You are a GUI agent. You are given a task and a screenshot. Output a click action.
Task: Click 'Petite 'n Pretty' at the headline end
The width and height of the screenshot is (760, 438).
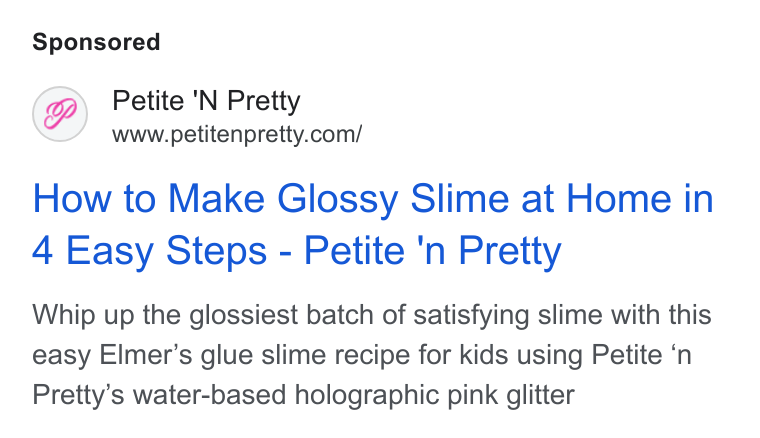tap(432, 251)
